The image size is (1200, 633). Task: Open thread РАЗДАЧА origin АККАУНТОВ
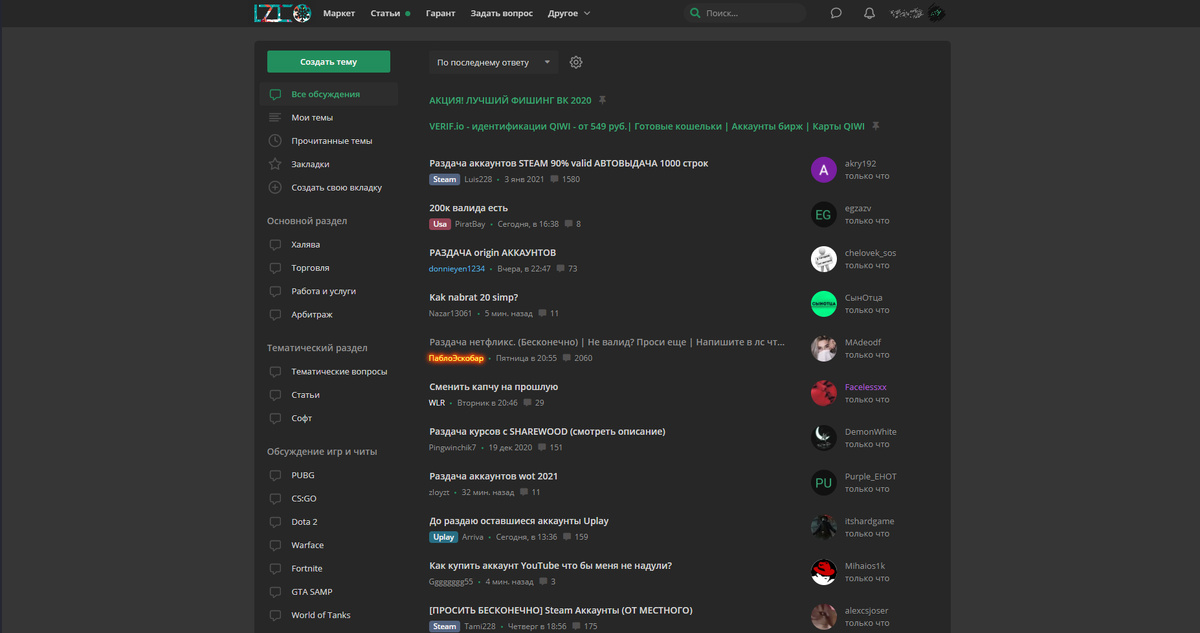pos(492,252)
